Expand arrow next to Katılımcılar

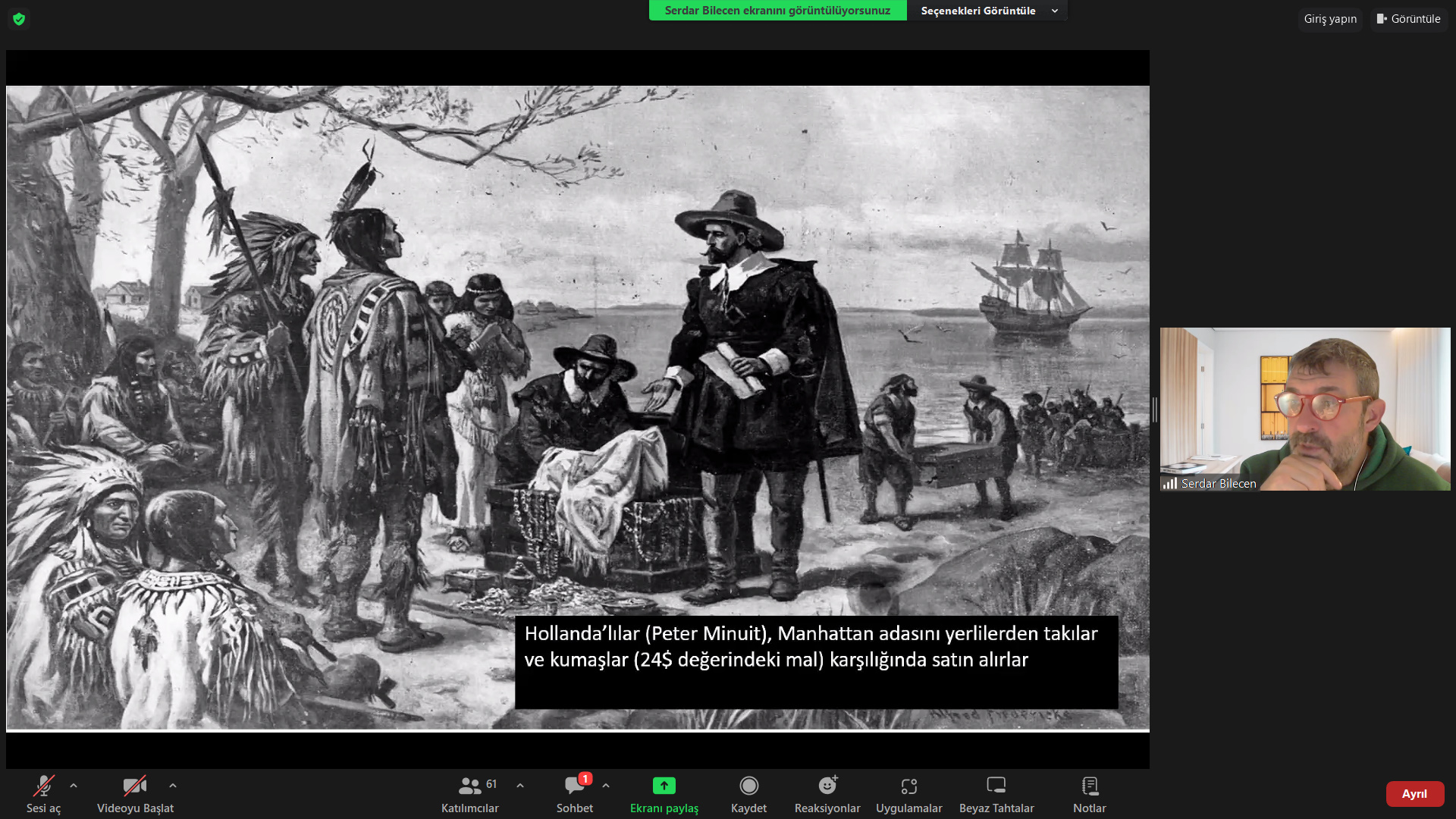(x=520, y=786)
